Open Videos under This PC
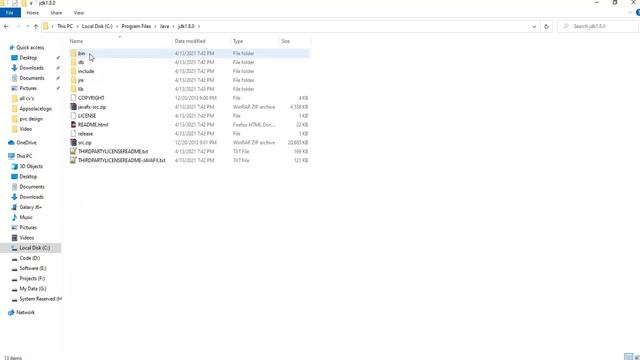The image size is (640, 360). [x=27, y=238]
